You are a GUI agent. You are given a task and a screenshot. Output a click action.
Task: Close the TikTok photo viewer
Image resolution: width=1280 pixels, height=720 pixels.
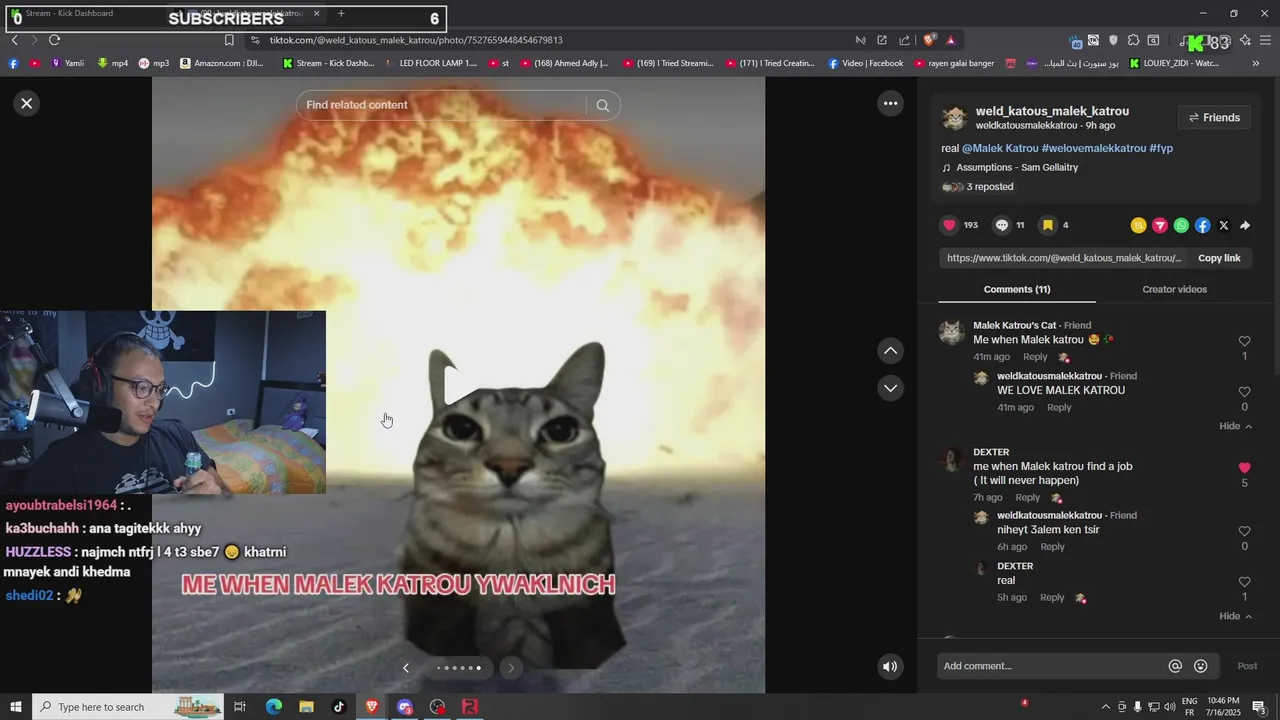[27, 103]
